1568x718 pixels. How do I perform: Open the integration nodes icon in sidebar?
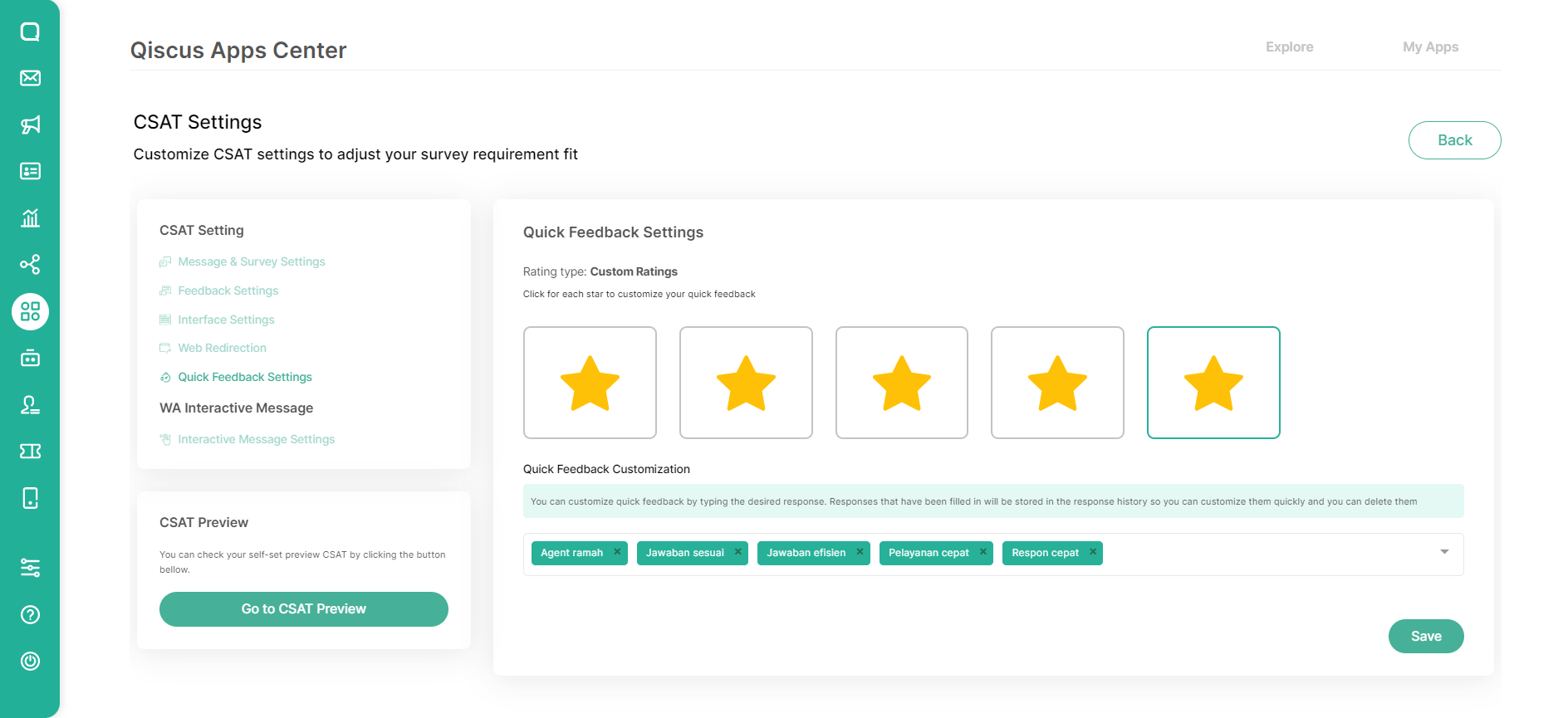30,265
